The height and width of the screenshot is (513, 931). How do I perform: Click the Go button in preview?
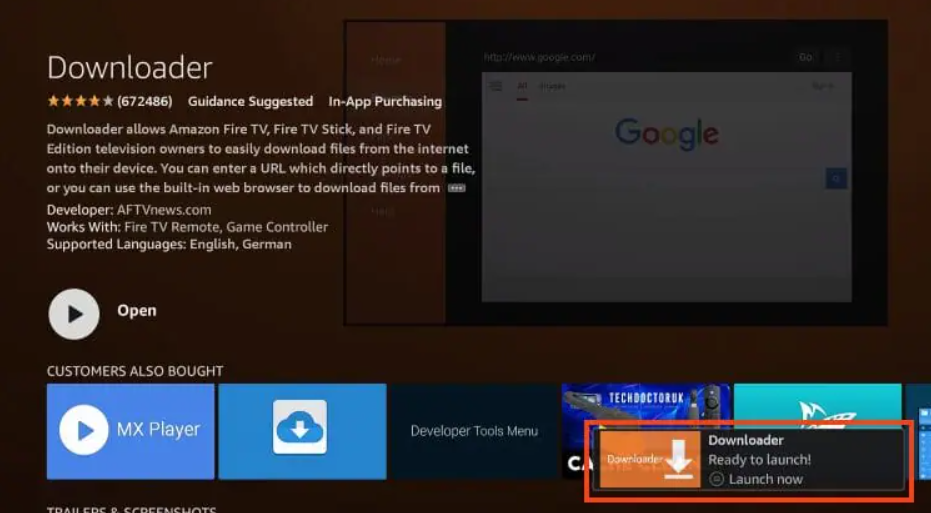pyautogui.click(x=805, y=57)
